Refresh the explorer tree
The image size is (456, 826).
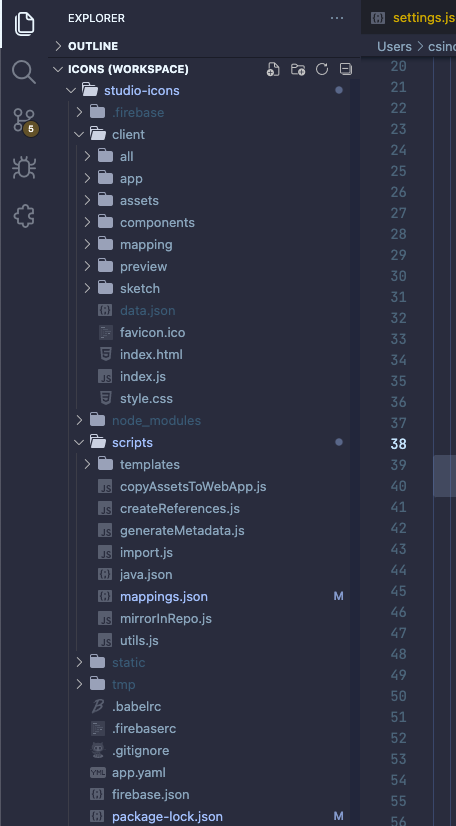click(x=322, y=69)
